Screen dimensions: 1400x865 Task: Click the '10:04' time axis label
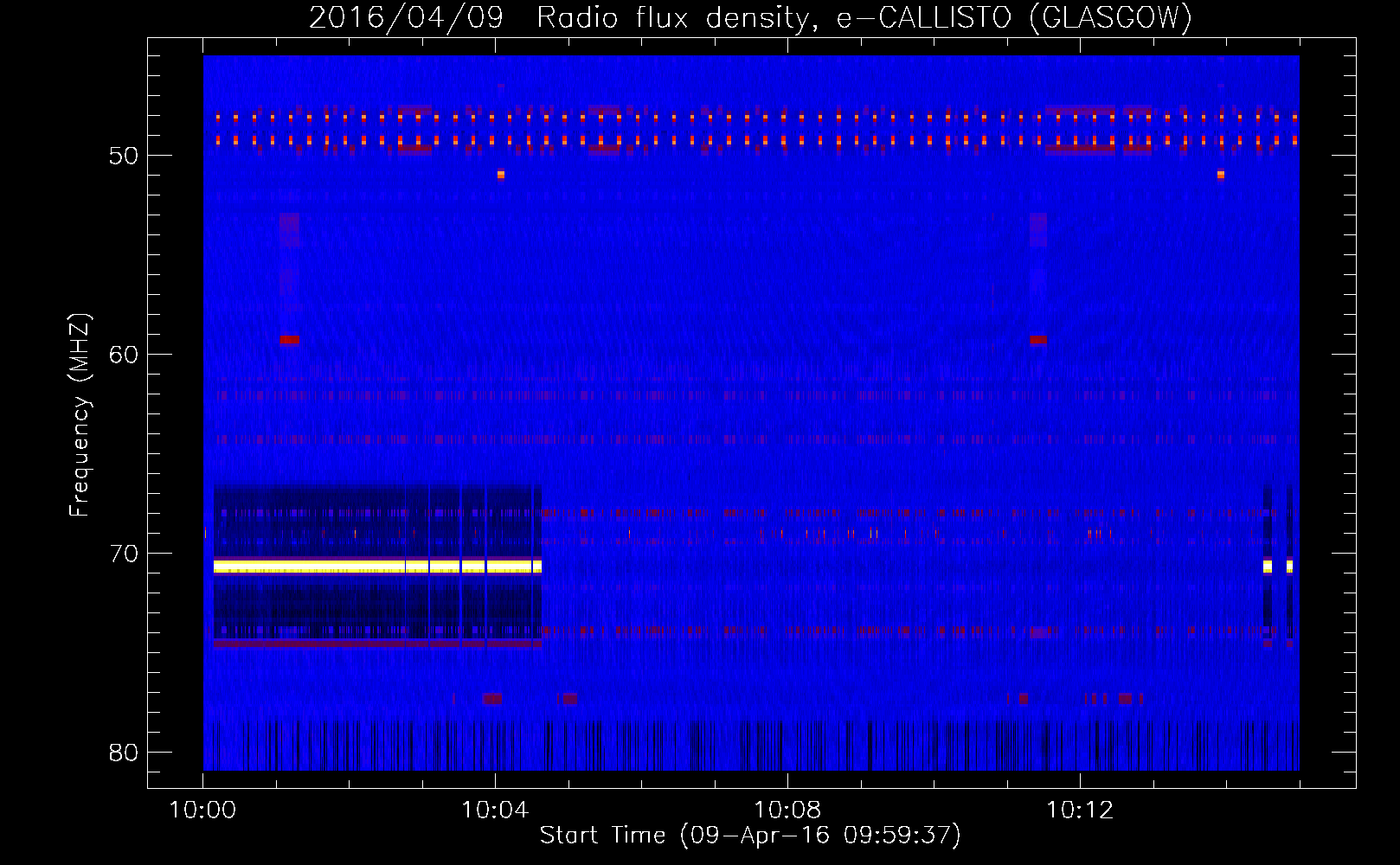495,811
